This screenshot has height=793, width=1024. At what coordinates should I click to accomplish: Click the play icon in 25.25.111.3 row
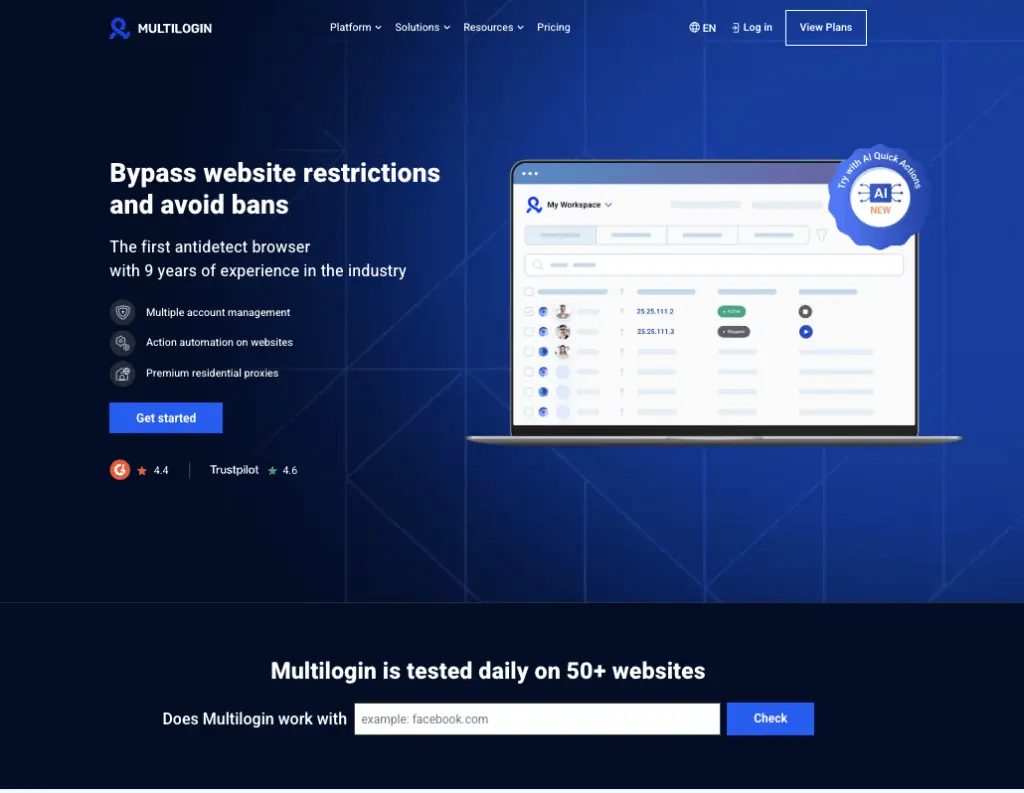coord(805,332)
